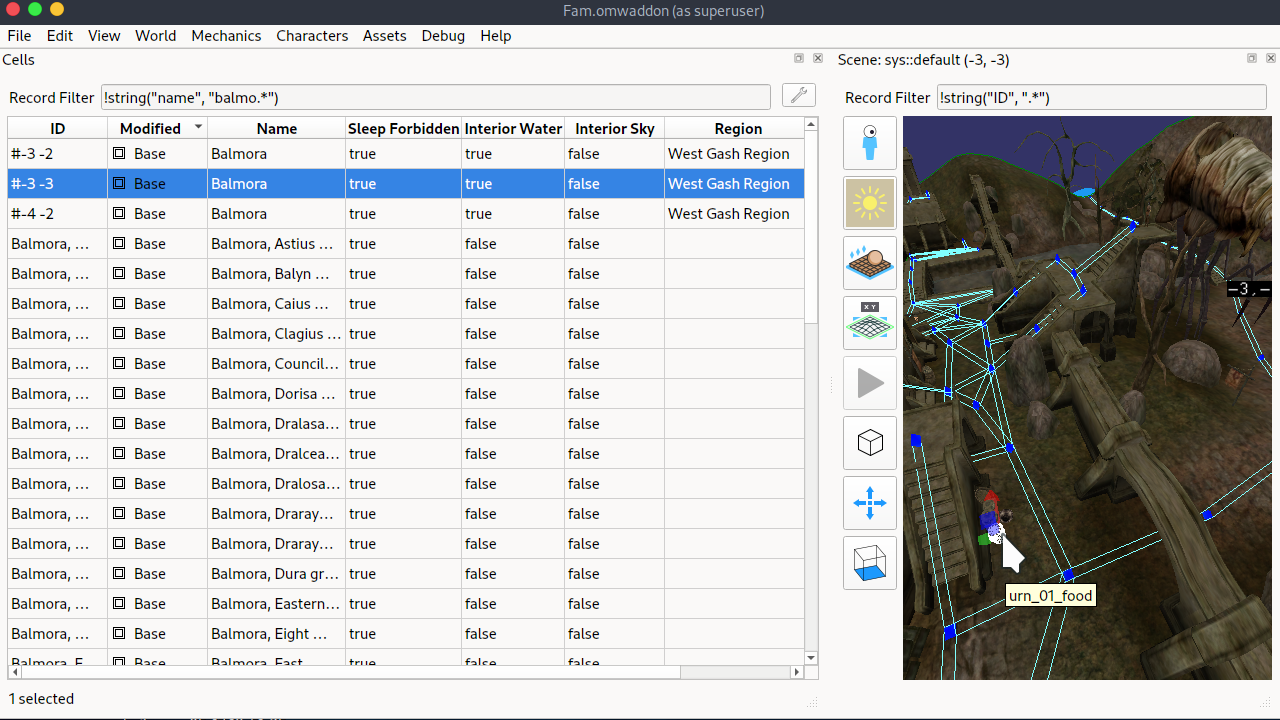The image size is (1280, 720).
Task: Sort by the Sleep Forbidden column header
Action: [x=404, y=128]
